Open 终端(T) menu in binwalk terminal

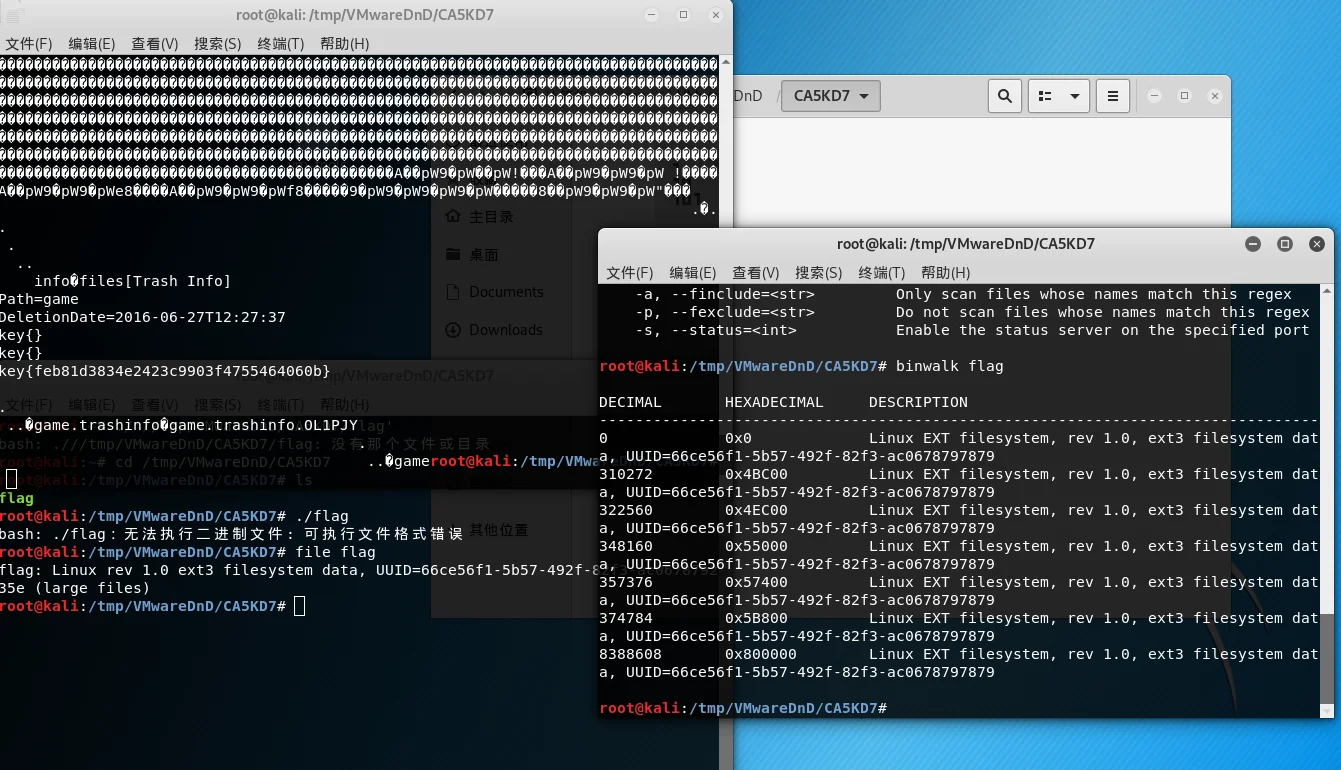coord(882,273)
